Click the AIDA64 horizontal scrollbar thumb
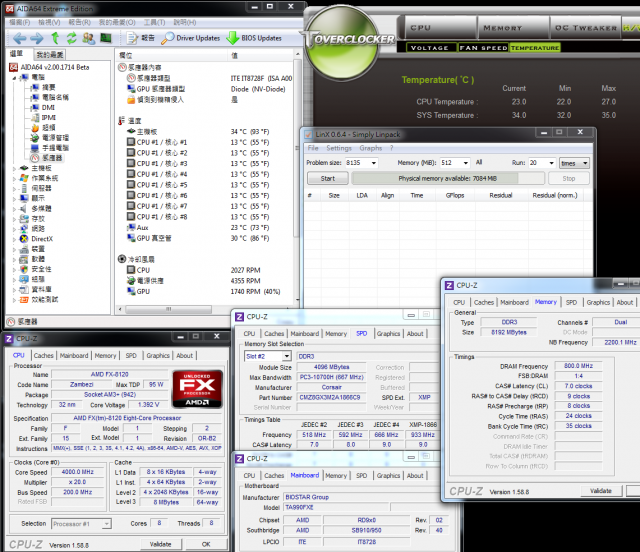The image size is (640, 552). [168, 309]
